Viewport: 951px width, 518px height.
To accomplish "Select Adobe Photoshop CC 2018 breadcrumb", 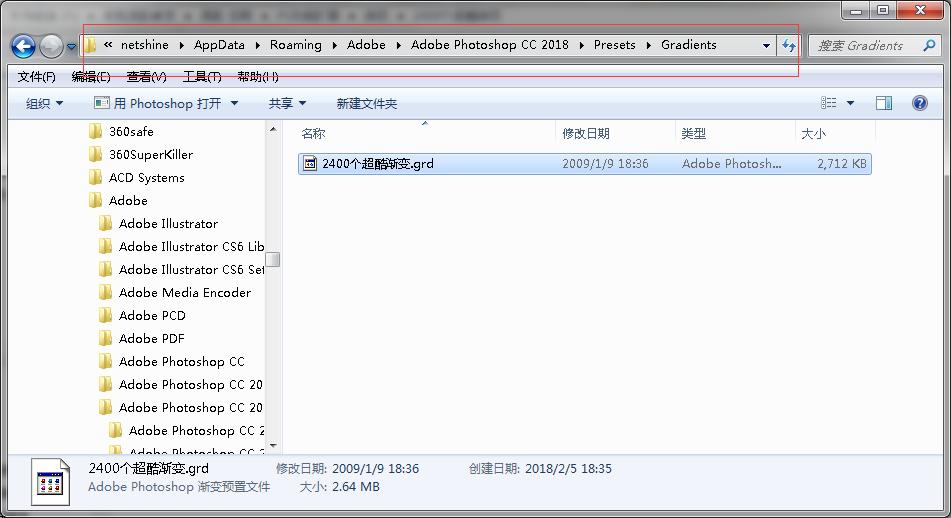I will (490, 45).
